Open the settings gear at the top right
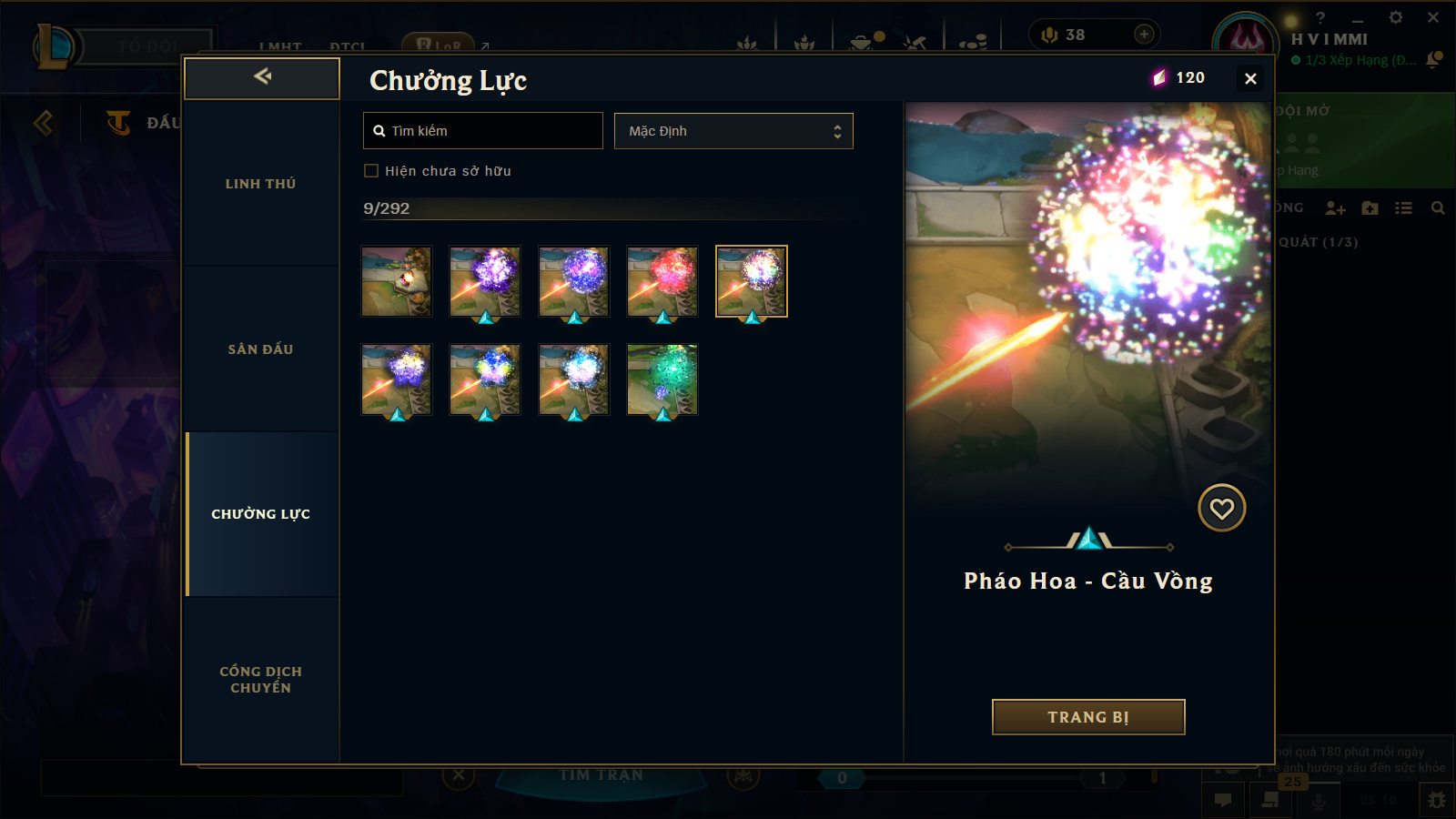 pos(1396,17)
